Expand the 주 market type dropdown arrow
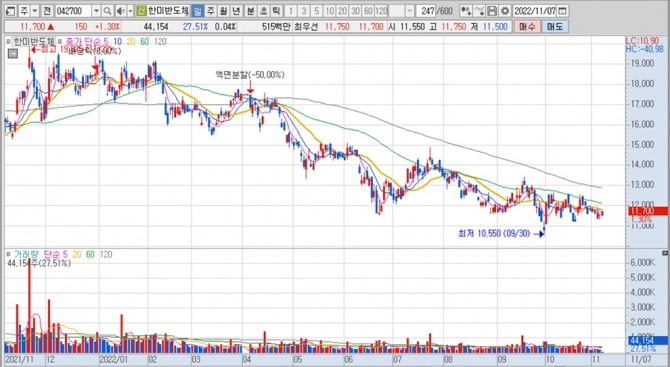The height and width of the screenshot is (367, 670). click(35, 11)
